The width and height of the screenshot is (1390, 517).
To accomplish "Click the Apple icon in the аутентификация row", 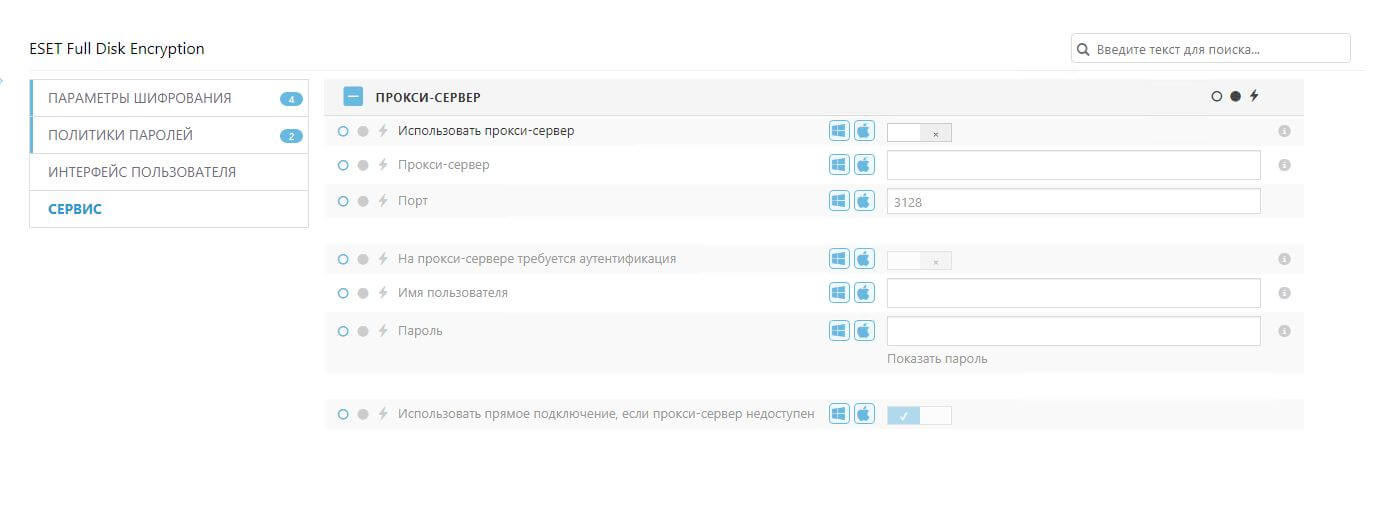I will [x=864, y=259].
